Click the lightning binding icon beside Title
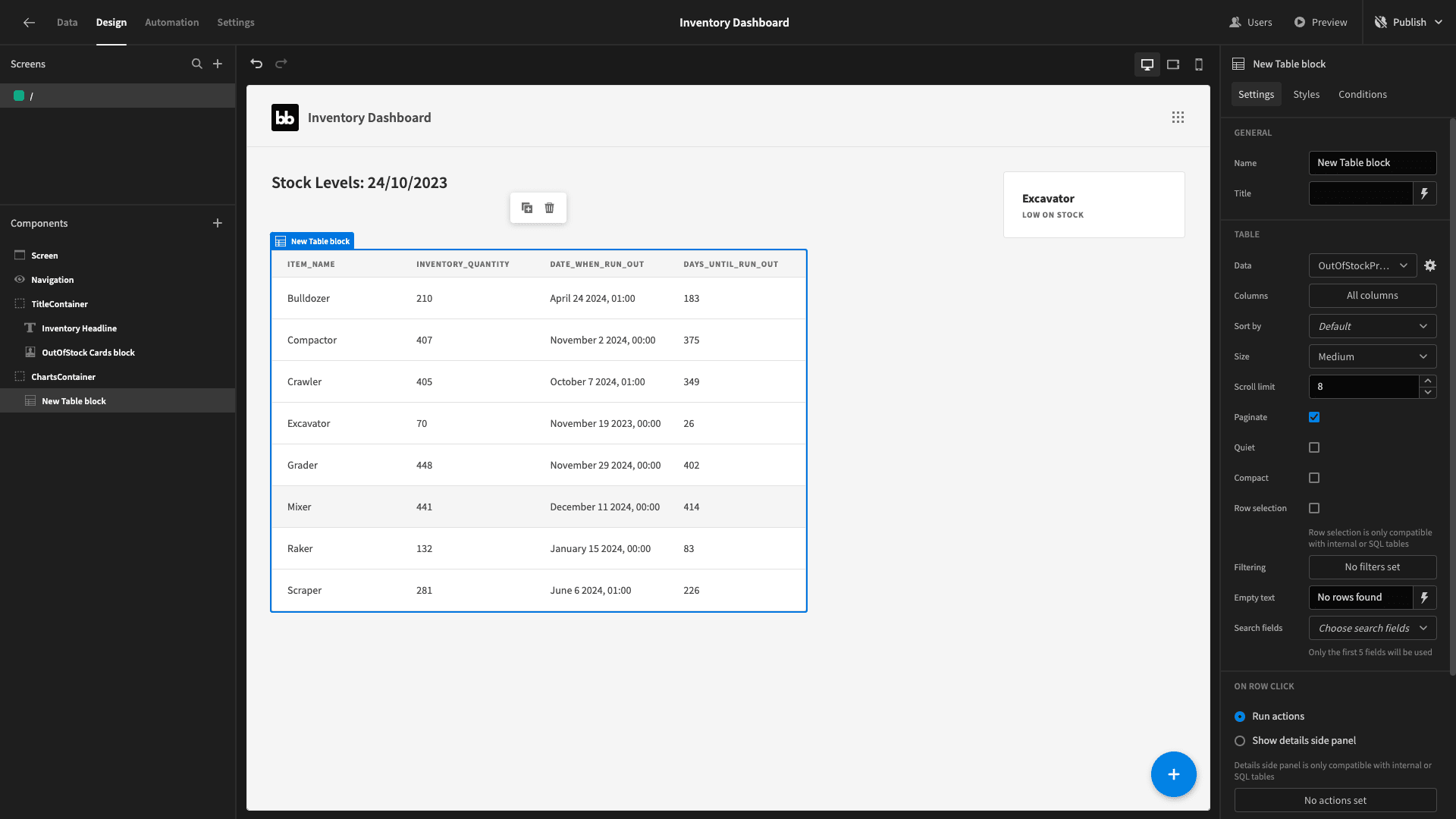The image size is (1456, 819). [1425, 193]
